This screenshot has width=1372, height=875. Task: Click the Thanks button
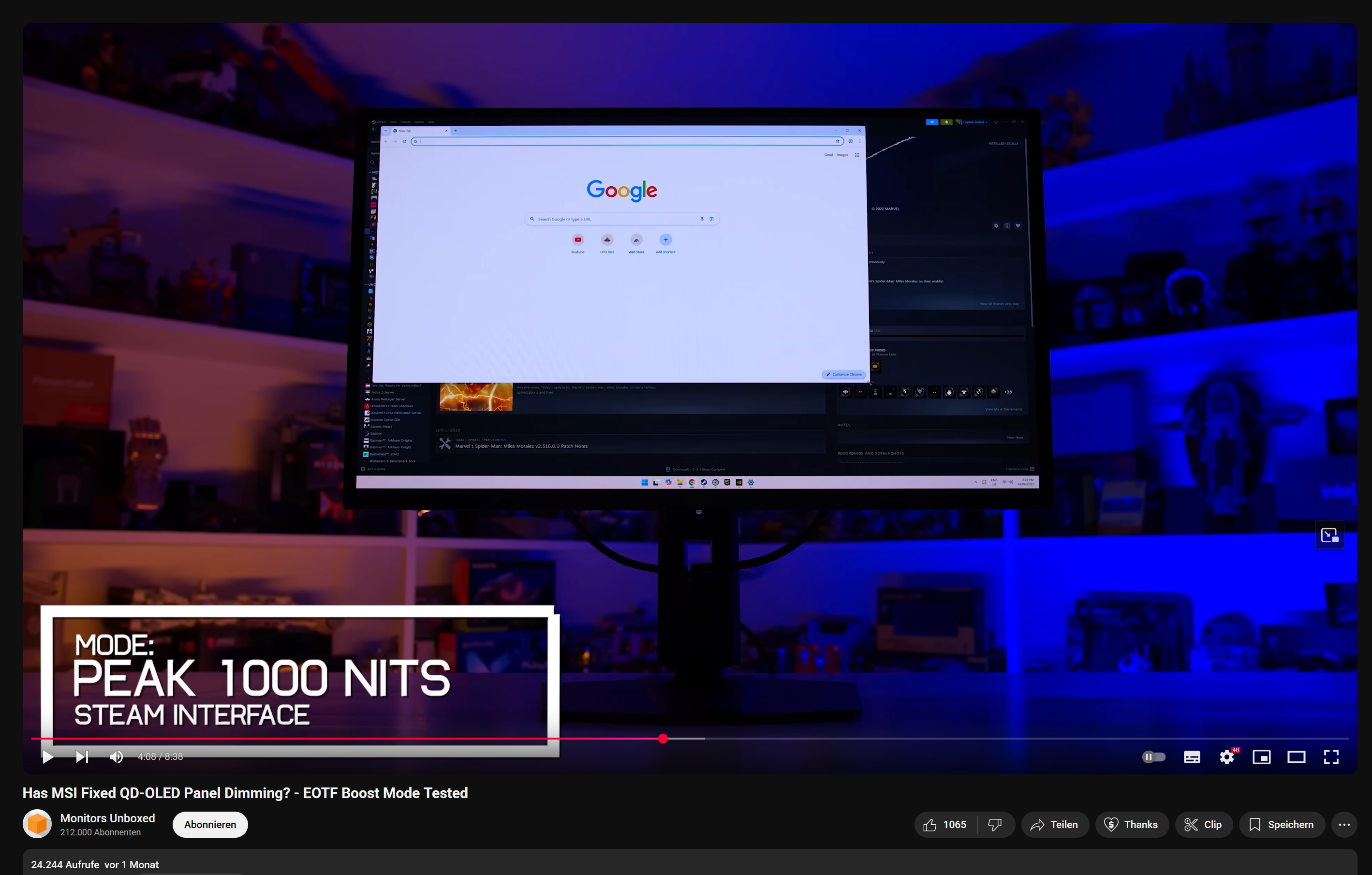click(1131, 824)
